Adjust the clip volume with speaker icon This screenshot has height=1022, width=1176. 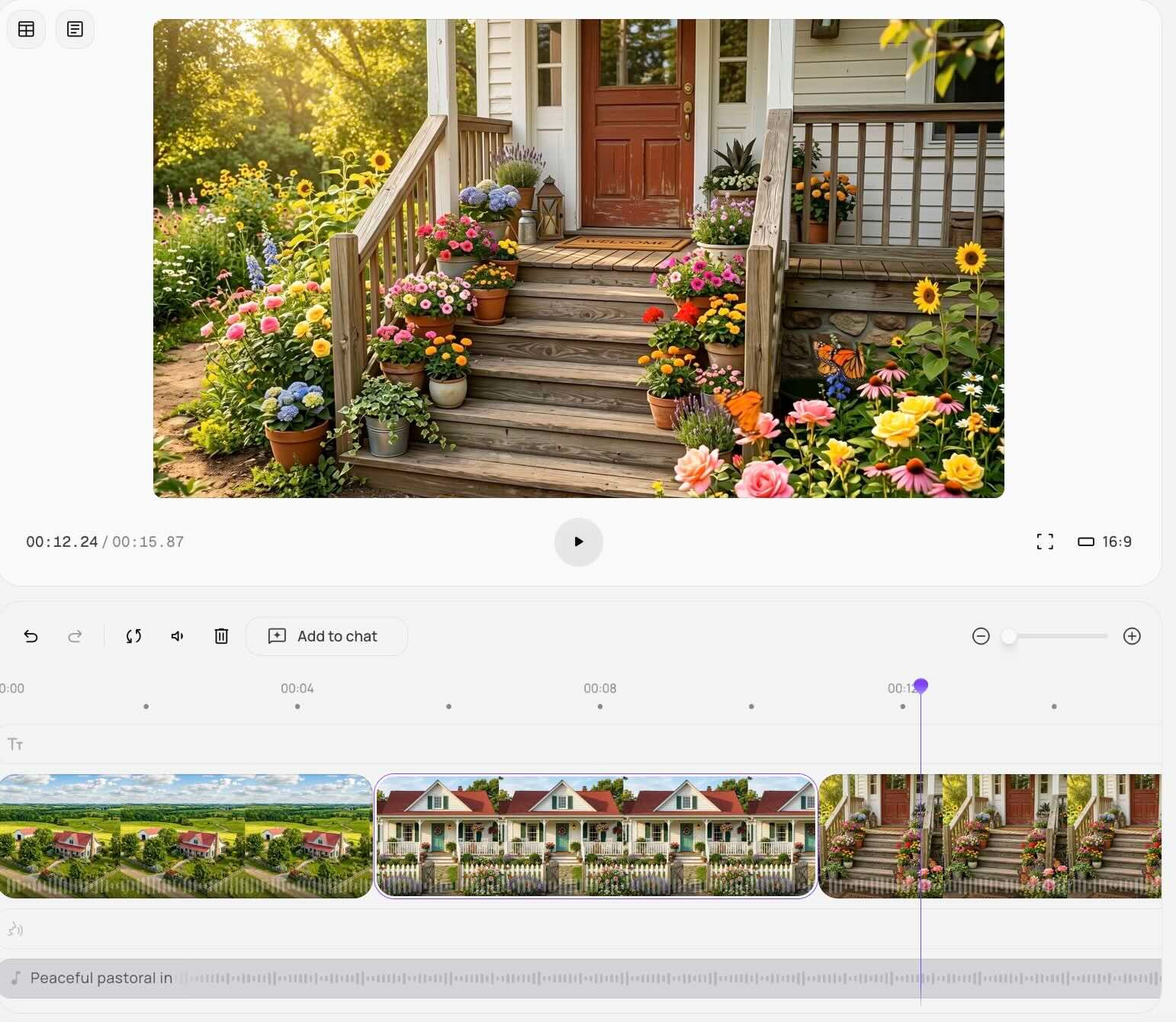coord(177,636)
